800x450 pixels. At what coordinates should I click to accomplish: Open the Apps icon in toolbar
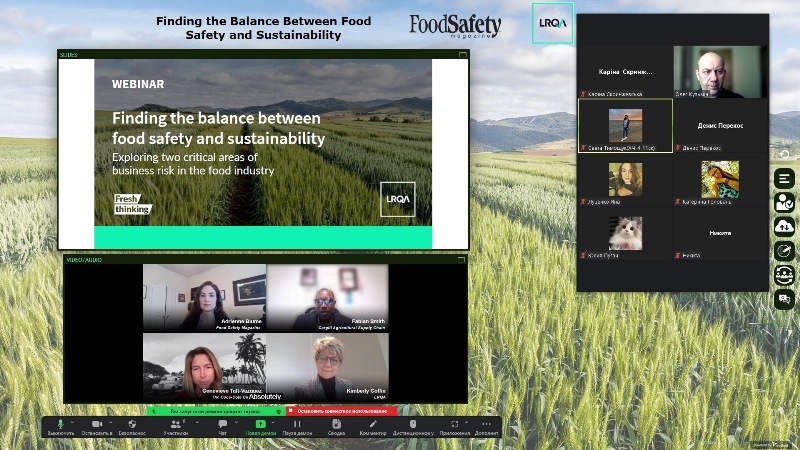pos(454,424)
